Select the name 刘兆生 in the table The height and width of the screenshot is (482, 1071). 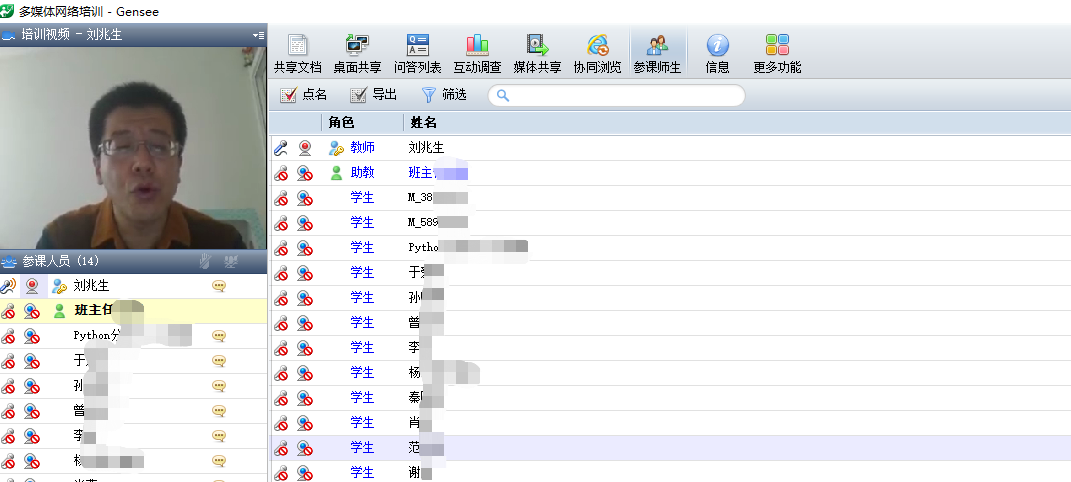point(426,147)
